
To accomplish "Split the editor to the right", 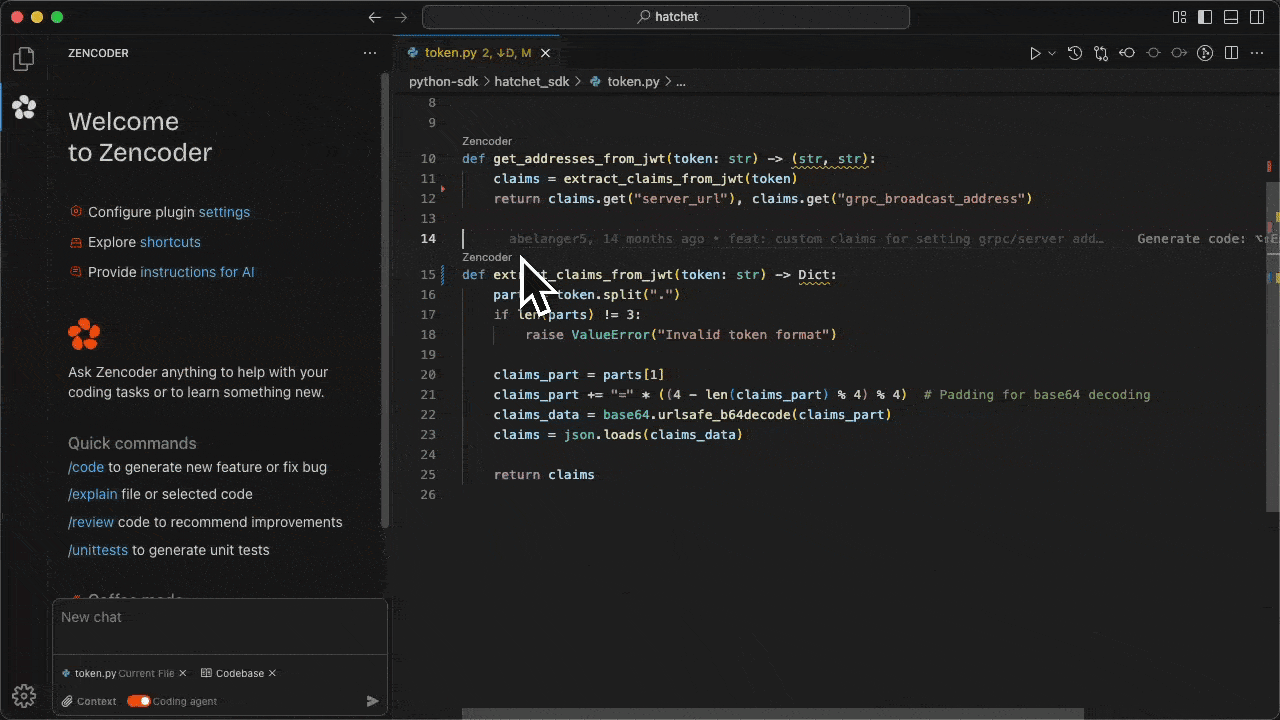I will 1231,53.
